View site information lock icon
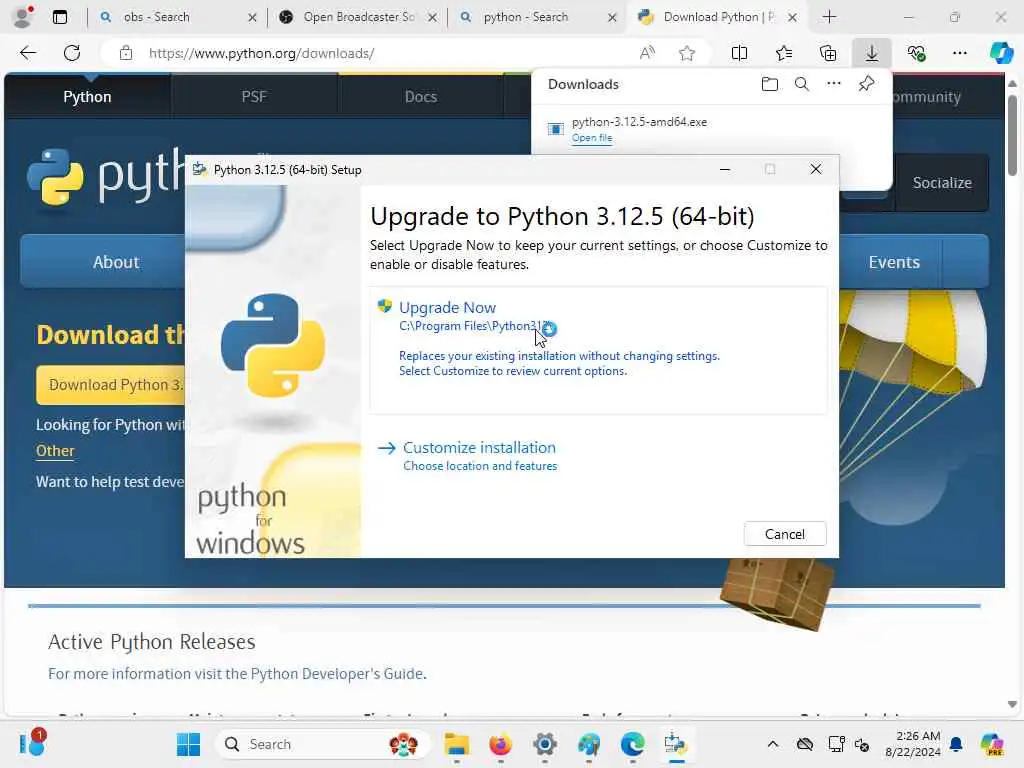Viewport: 1024px width, 768px height. pyautogui.click(x=126, y=53)
